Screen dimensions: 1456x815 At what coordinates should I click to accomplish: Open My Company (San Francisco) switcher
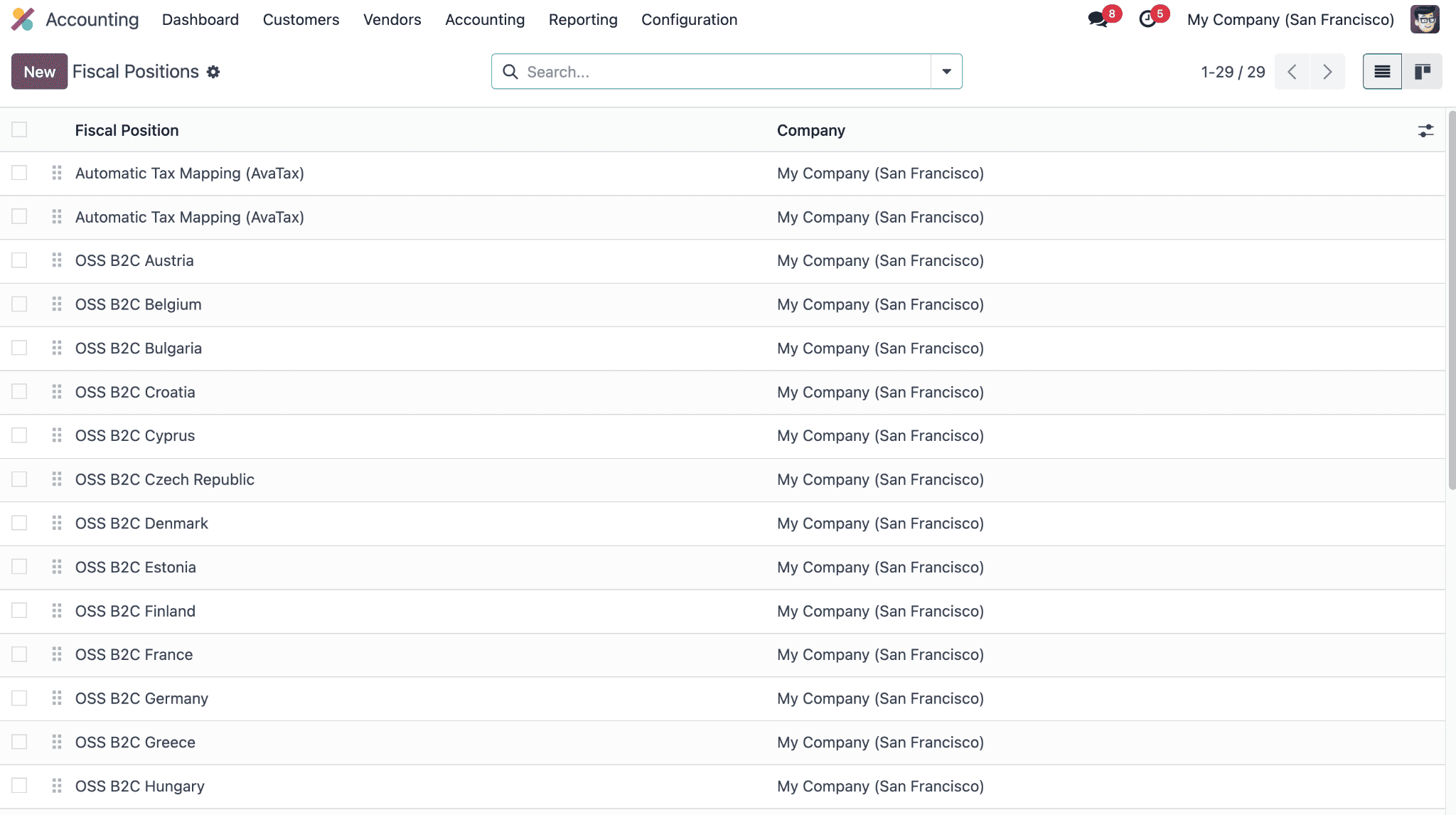(x=1290, y=19)
